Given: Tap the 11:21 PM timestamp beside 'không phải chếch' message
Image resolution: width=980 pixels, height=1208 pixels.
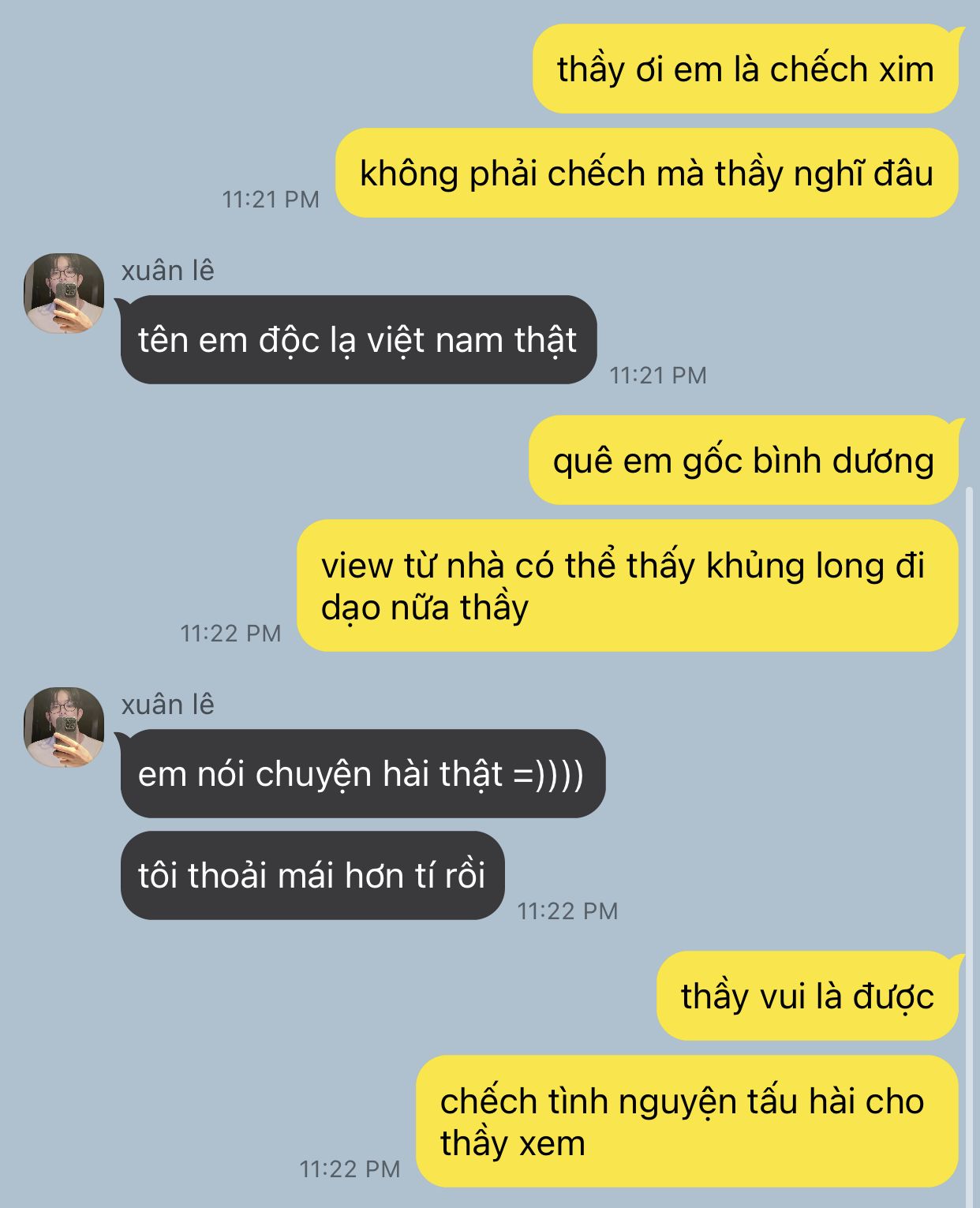Looking at the screenshot, I should pos(271,200).
